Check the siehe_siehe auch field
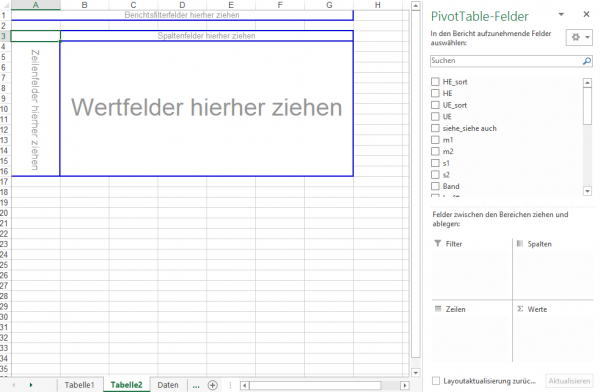Image resolution: width=600 pixels, height=392 pixels. click(435, 128)
